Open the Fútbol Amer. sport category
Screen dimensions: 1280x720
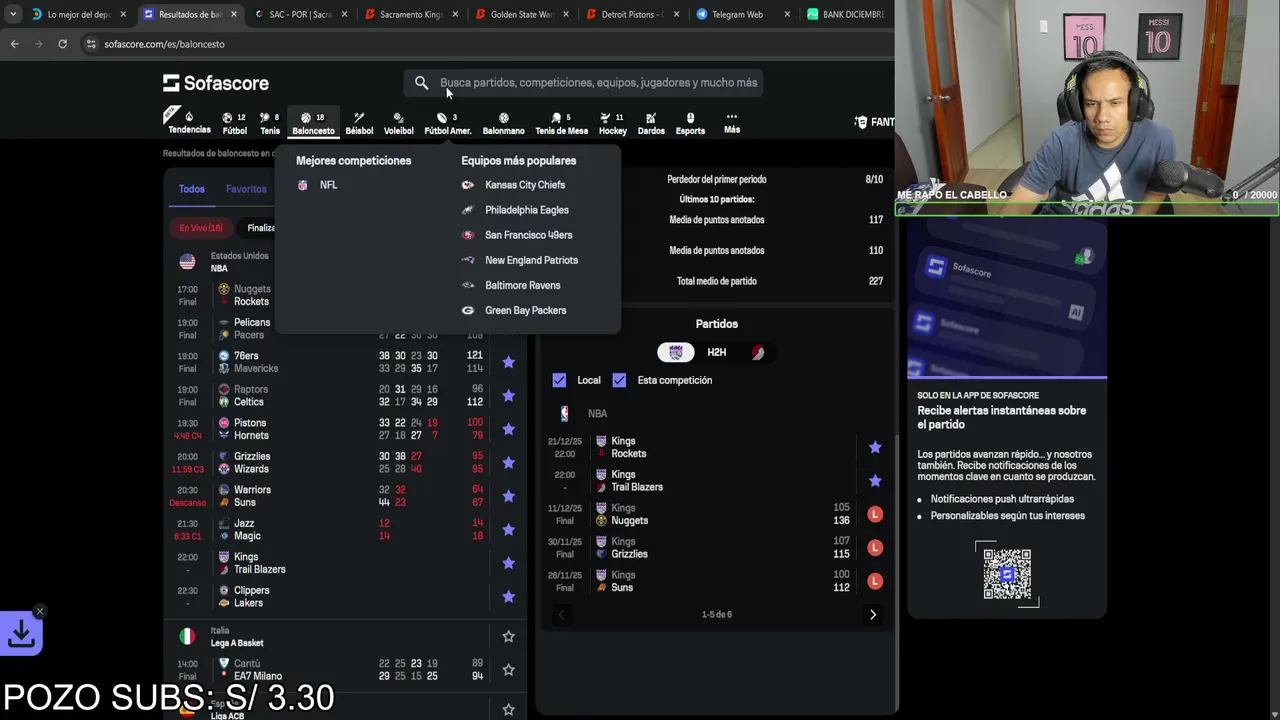[447, 123]
